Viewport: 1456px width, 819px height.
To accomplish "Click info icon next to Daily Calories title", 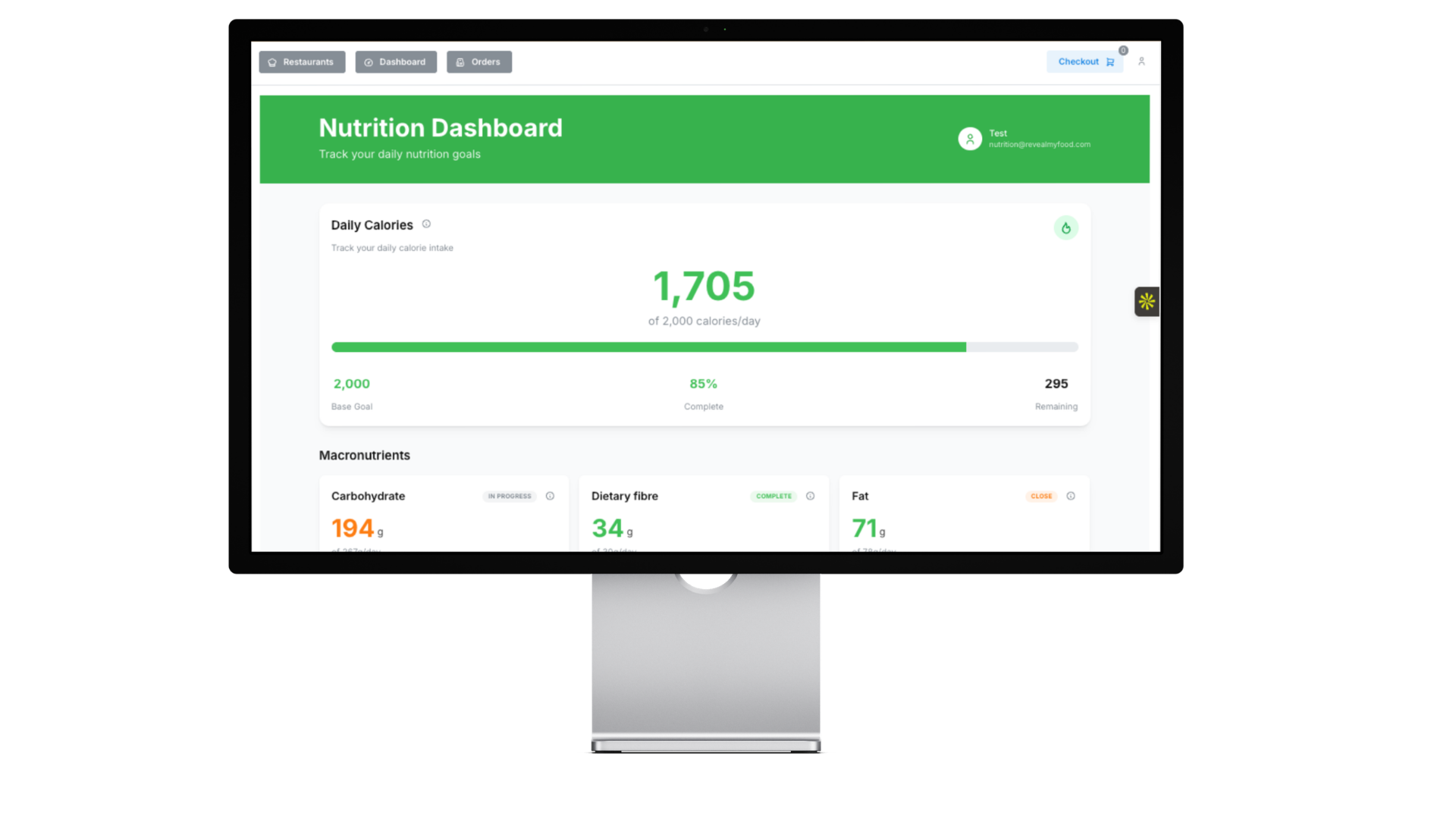I will (x=426, y=224).
